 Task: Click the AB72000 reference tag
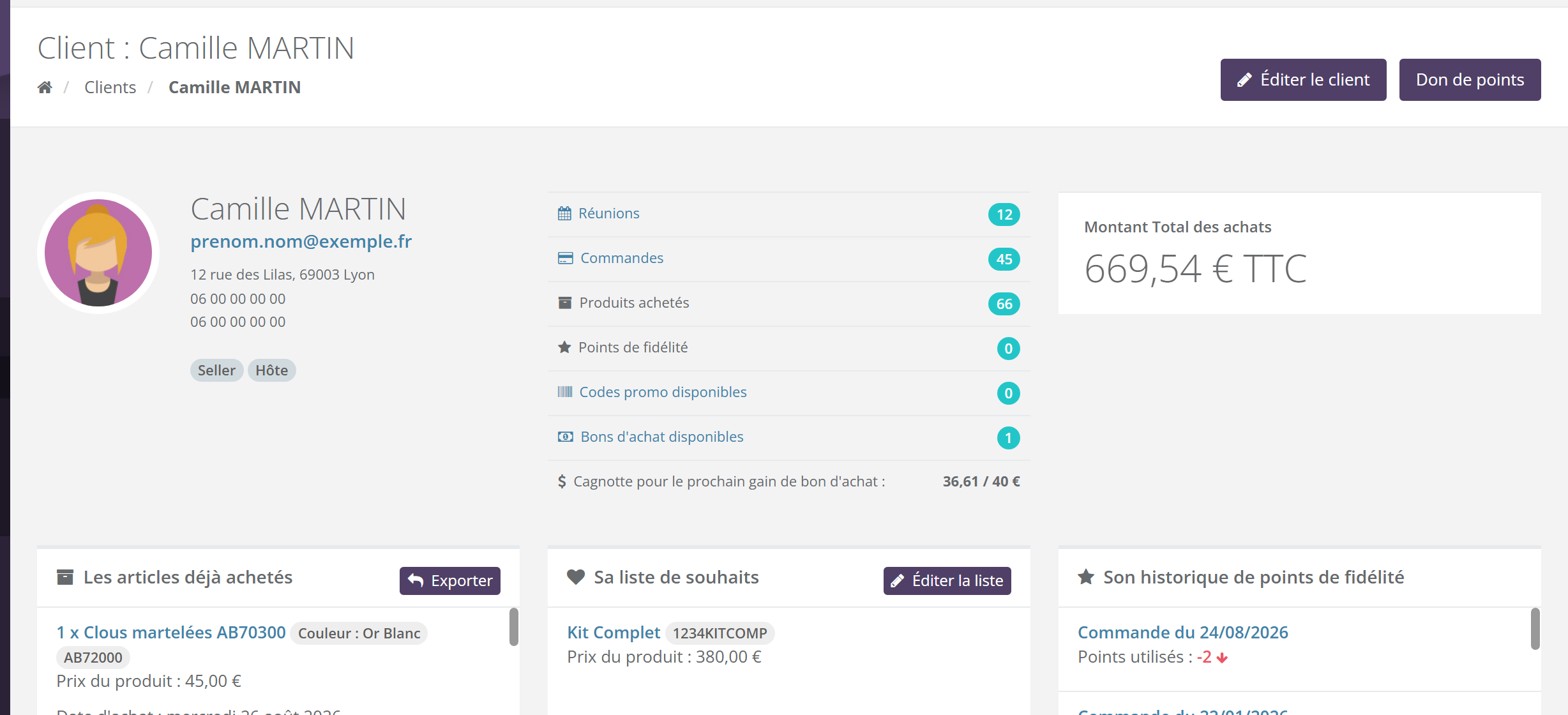click(x=93, y=658)
